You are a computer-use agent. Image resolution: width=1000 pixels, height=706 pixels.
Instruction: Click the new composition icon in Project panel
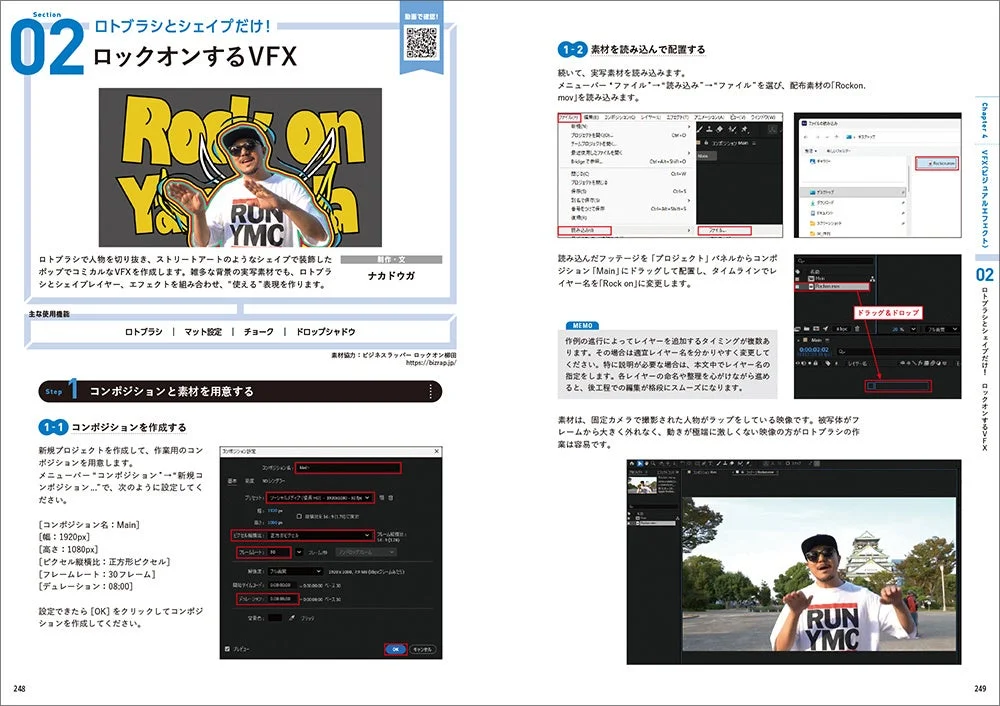[816, 330]
